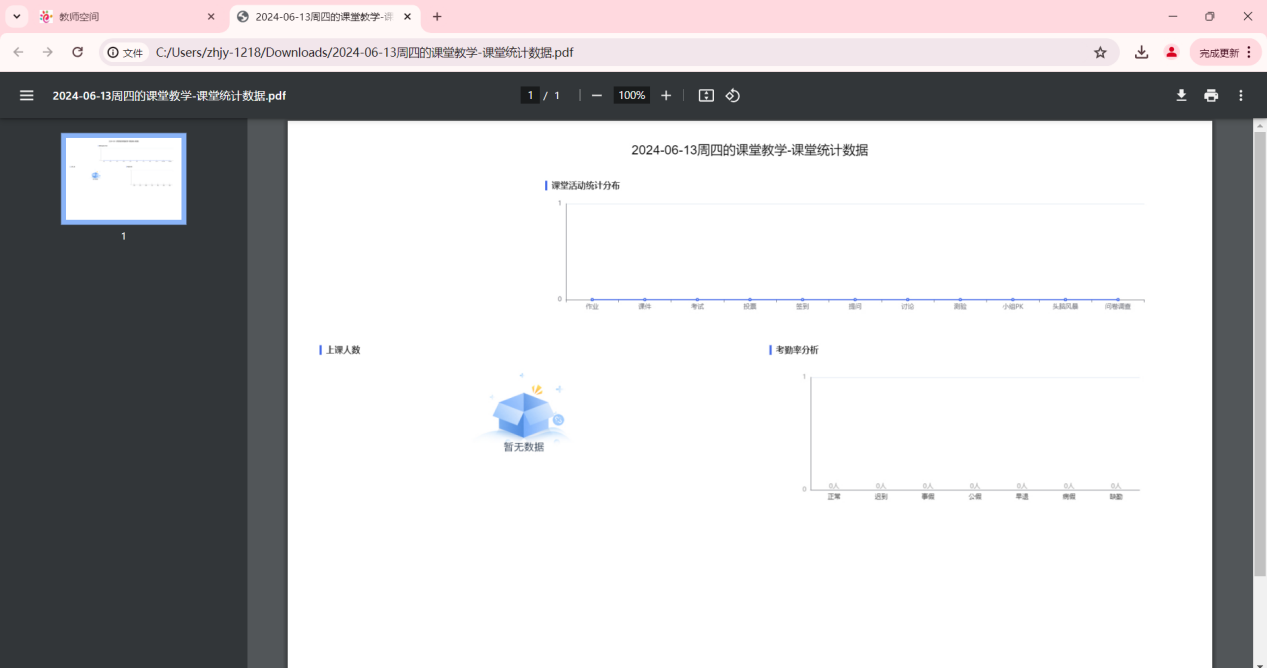Bookmark this page with the star icon
1267x668 pixels.
(x=1100, y=51)
